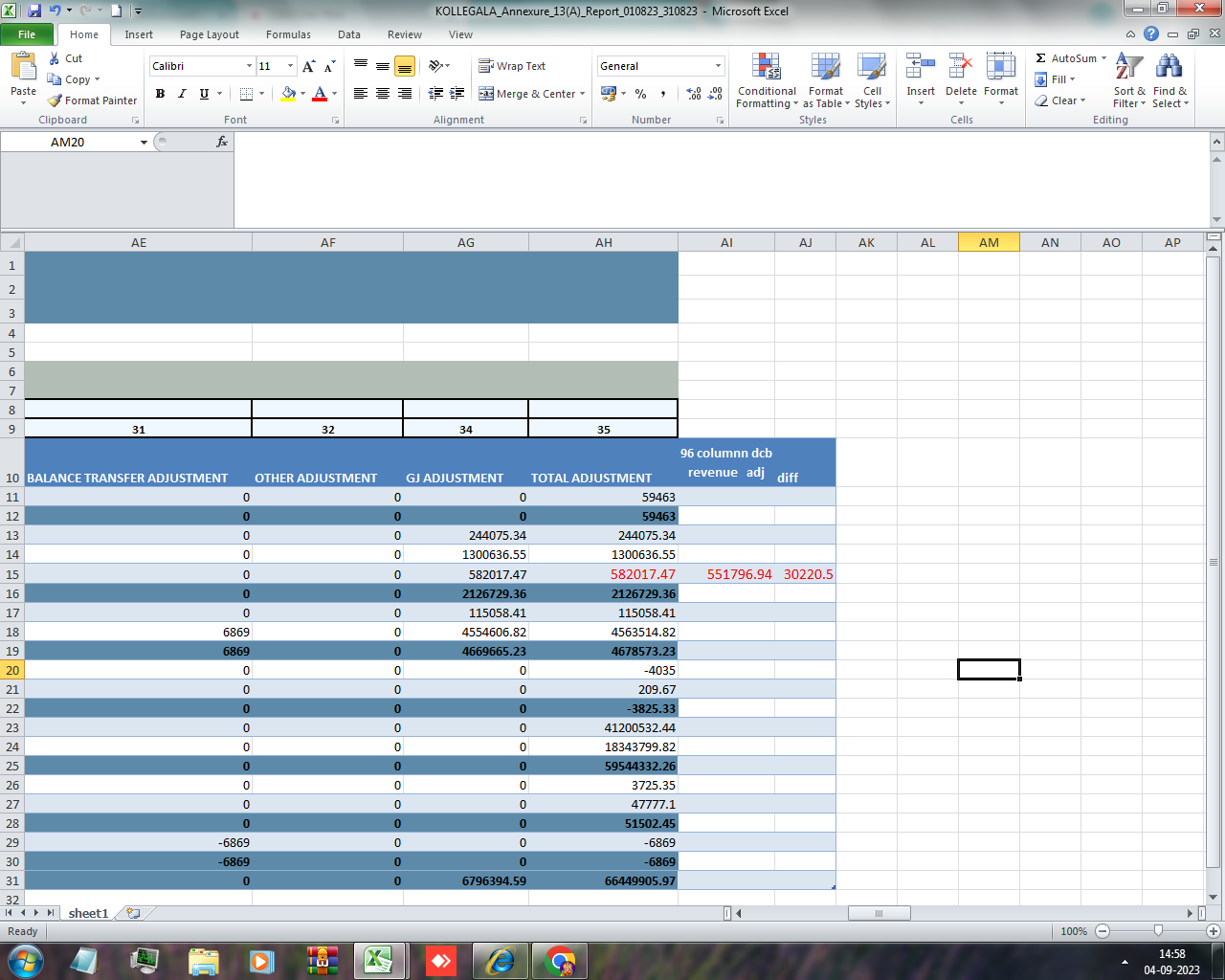Viewport: 1225px width, 980px height.
Task: Expand the Name Box dropdown arrow
Action: [x=145, y=143]
